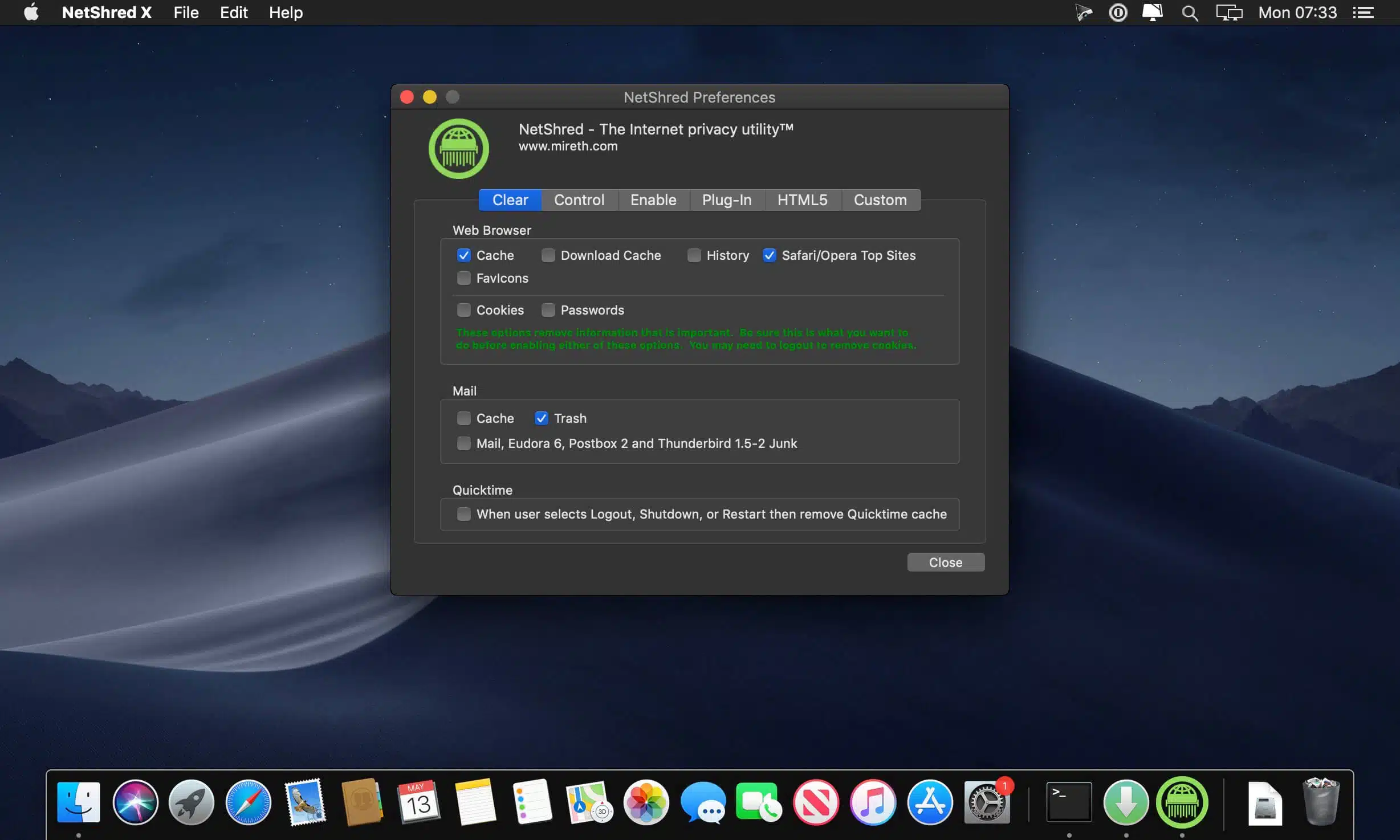
Task: Open the green download arrow Dock app
Action: pyautogui.click(x=1125, y=802)
